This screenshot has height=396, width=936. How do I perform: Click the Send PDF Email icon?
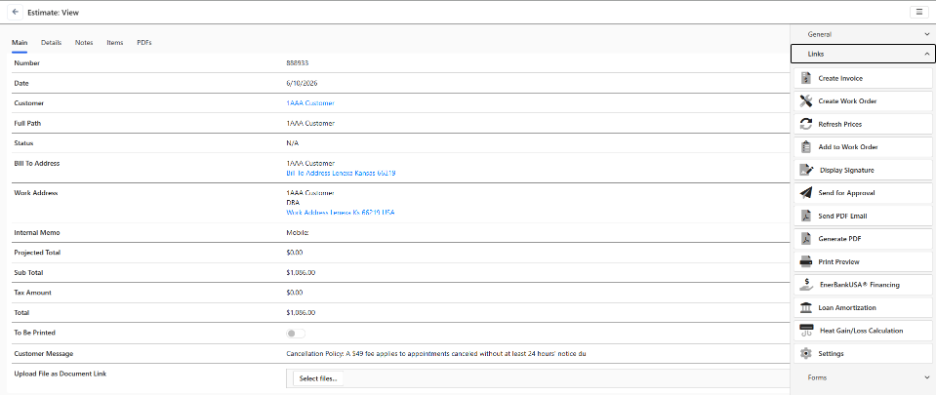(806, 216)
